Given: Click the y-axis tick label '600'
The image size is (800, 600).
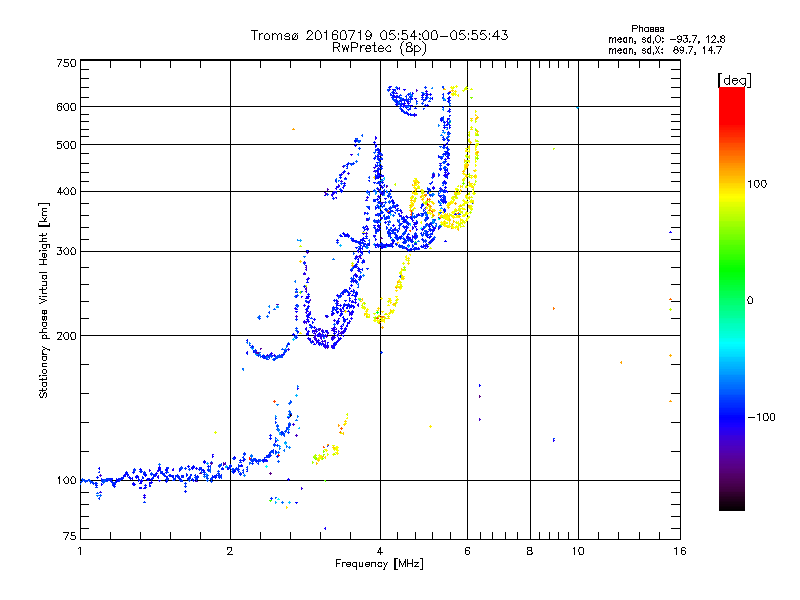Looking at the screenshot, I should [x=66, y=107].
